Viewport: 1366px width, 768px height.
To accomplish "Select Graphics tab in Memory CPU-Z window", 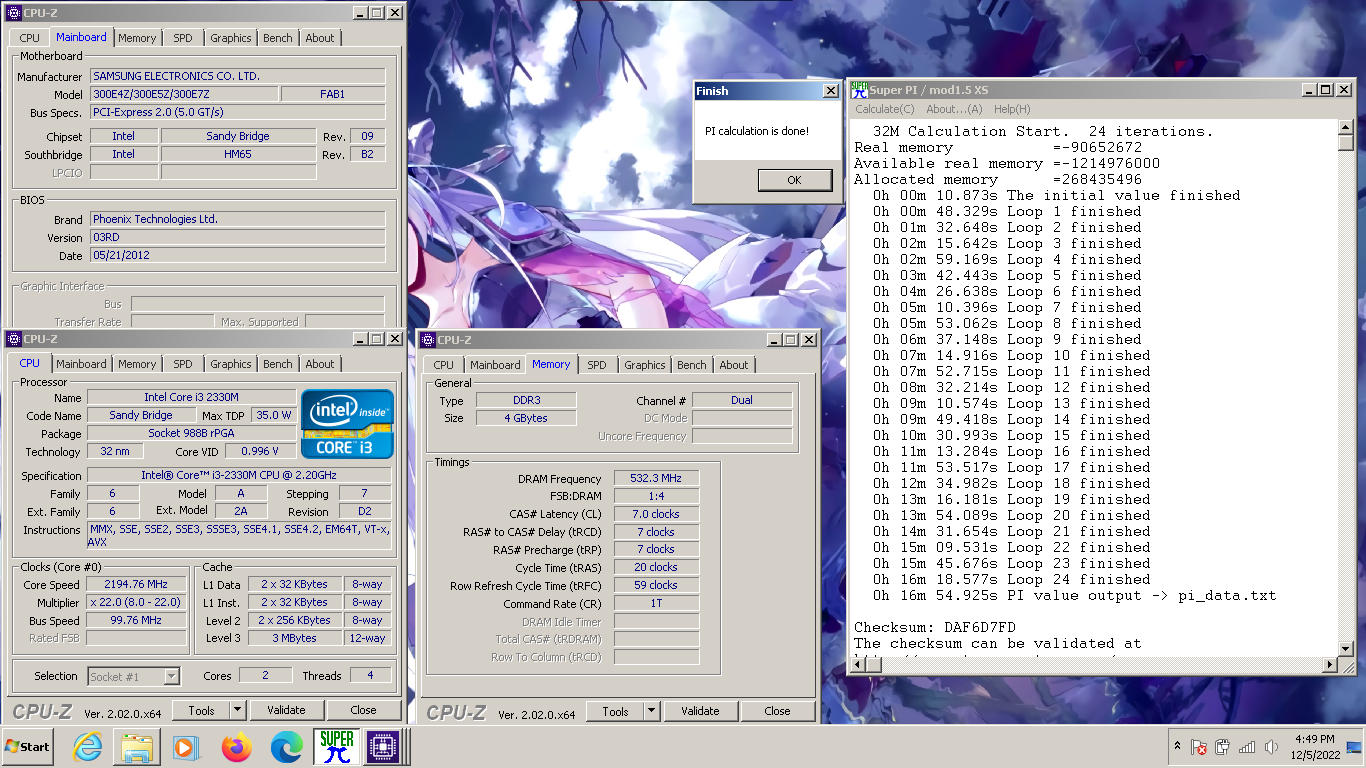I will point(645,365).
